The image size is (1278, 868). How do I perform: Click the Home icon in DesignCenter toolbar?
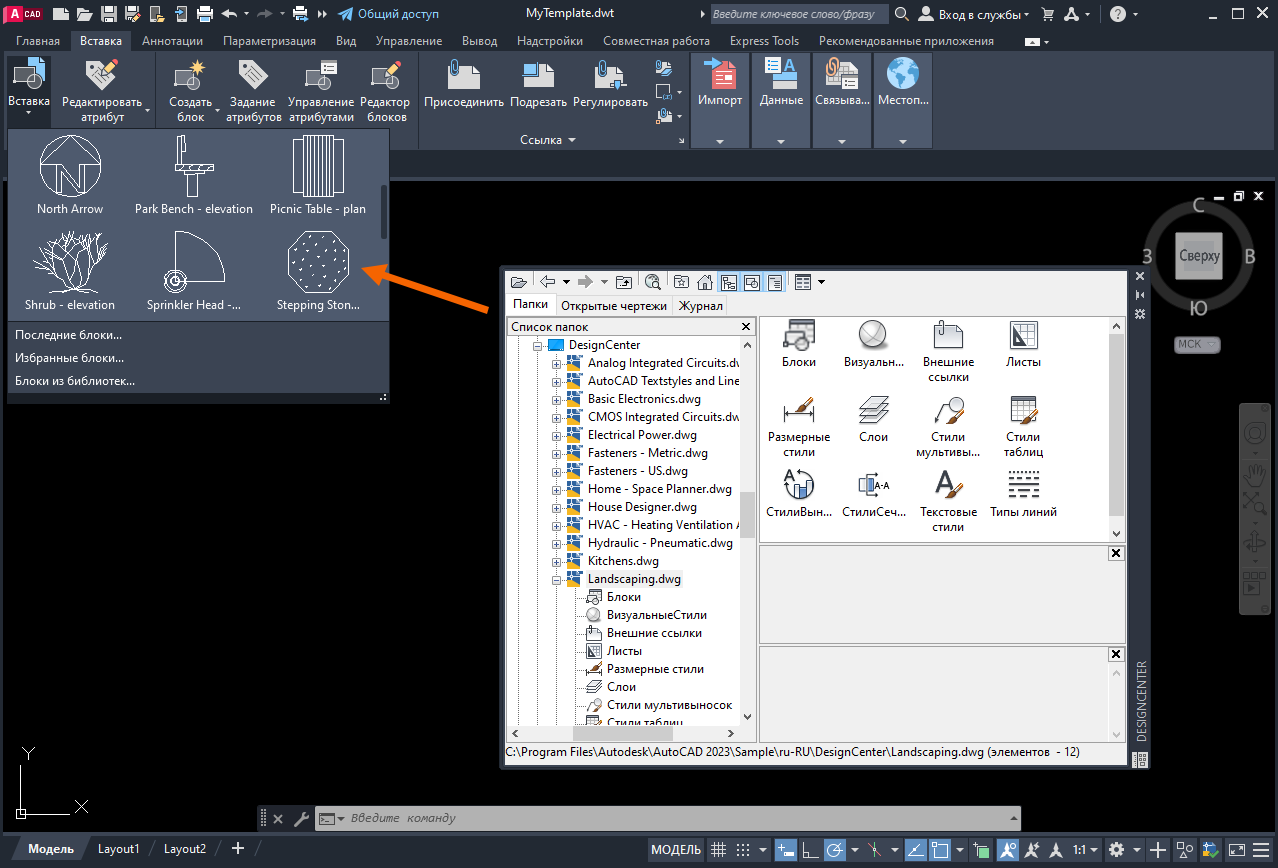coord(704,282)
